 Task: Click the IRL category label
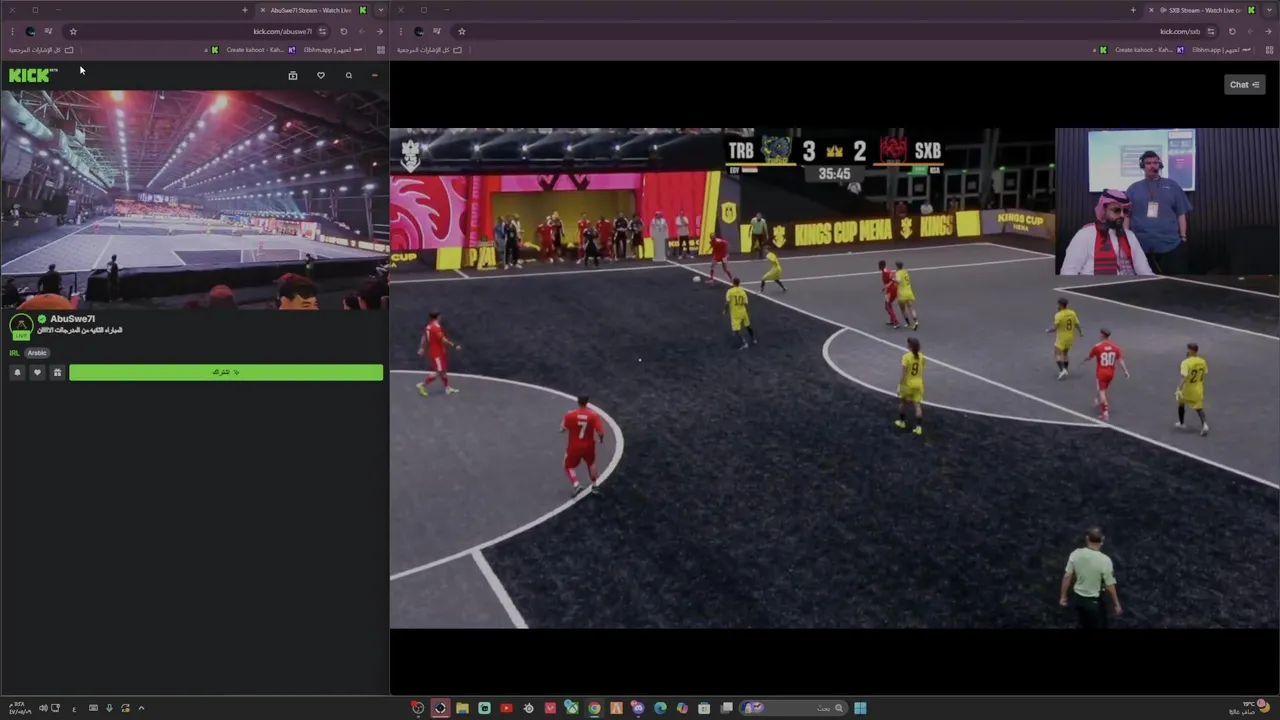14,353
